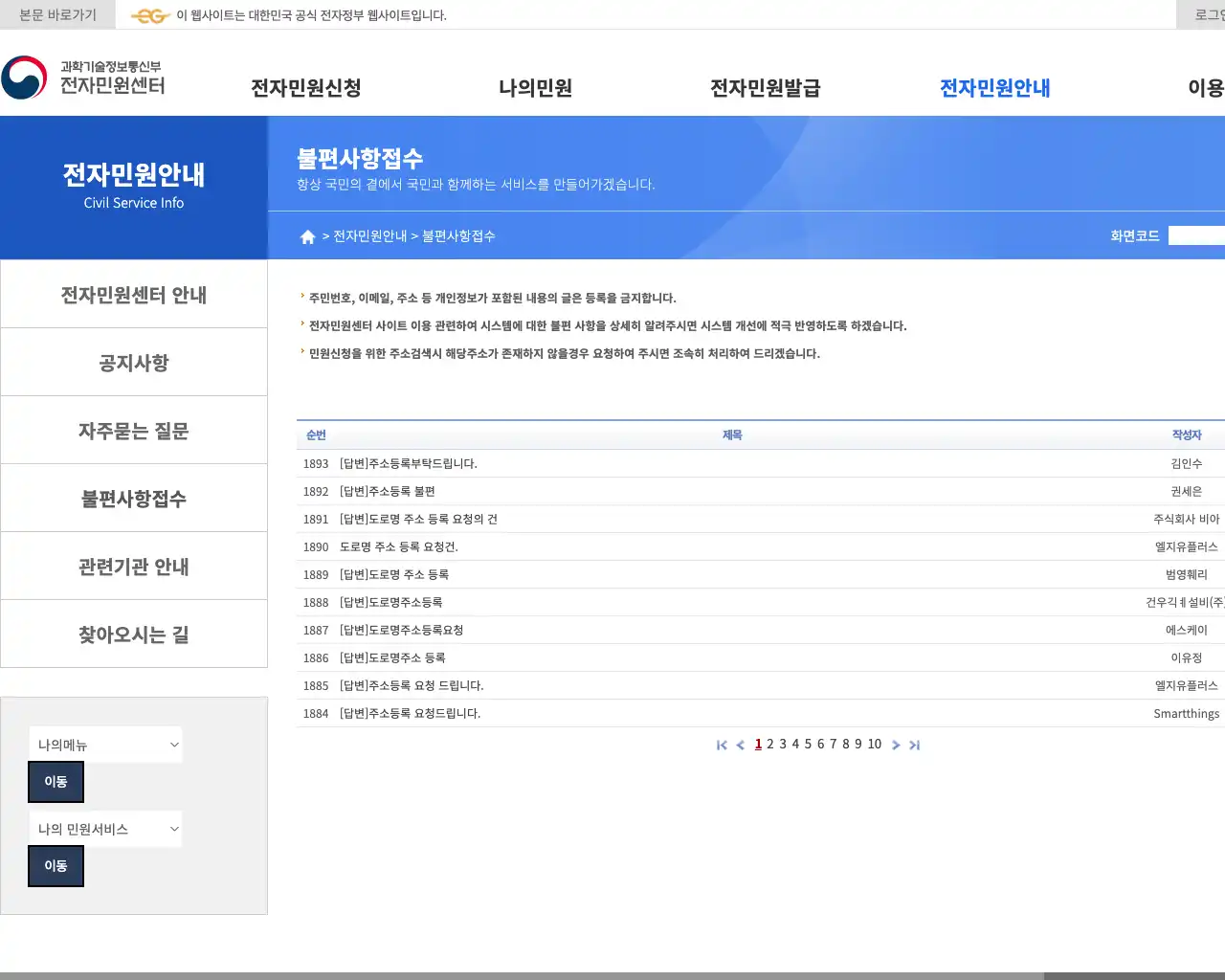Go to page 2

[770, 744]
